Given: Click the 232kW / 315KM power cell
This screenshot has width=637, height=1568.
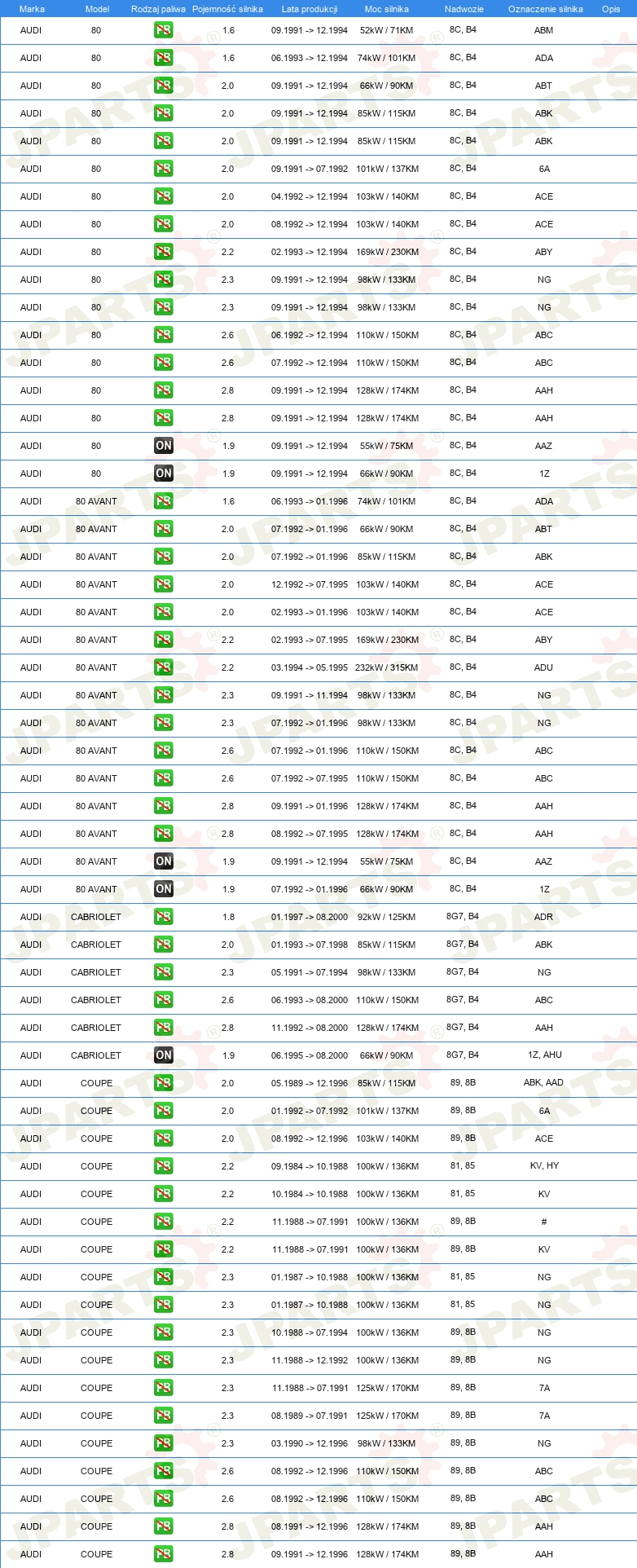Looking at the screenshot, I should [x=386, y=667].
